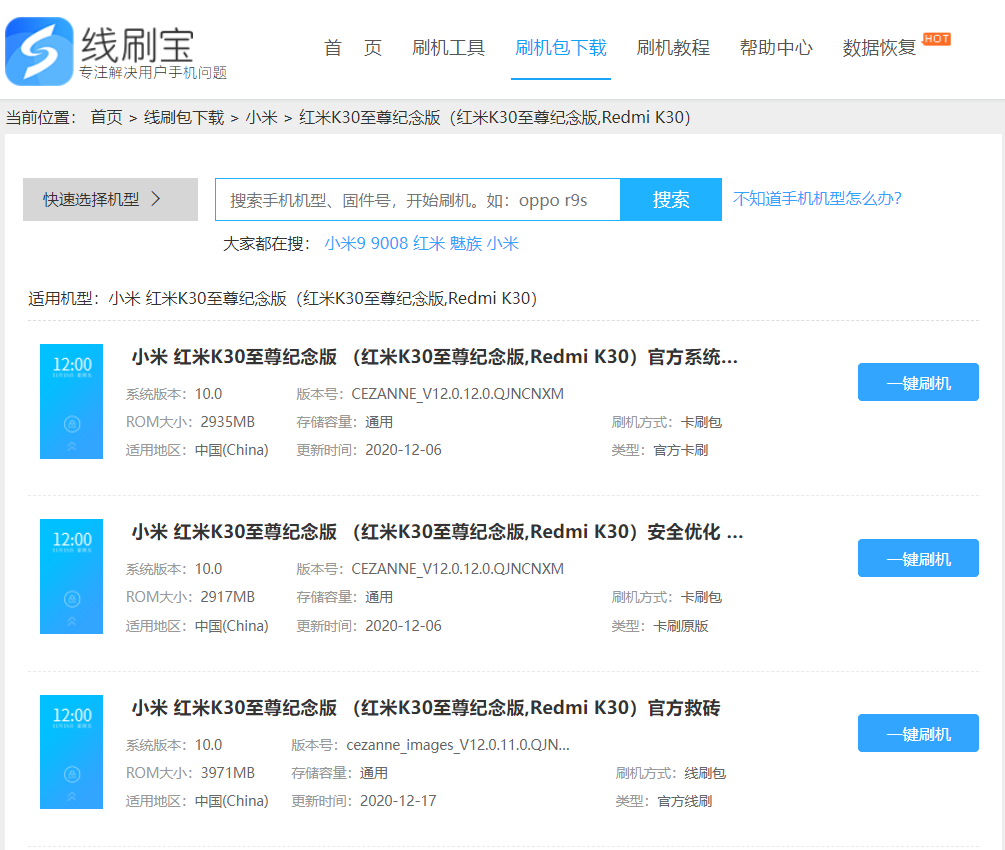The height and width of the screenshot is (850, 1005).
Task: Click 一键刷机 for the 3971MB ROM
Action: click(918, 733)
